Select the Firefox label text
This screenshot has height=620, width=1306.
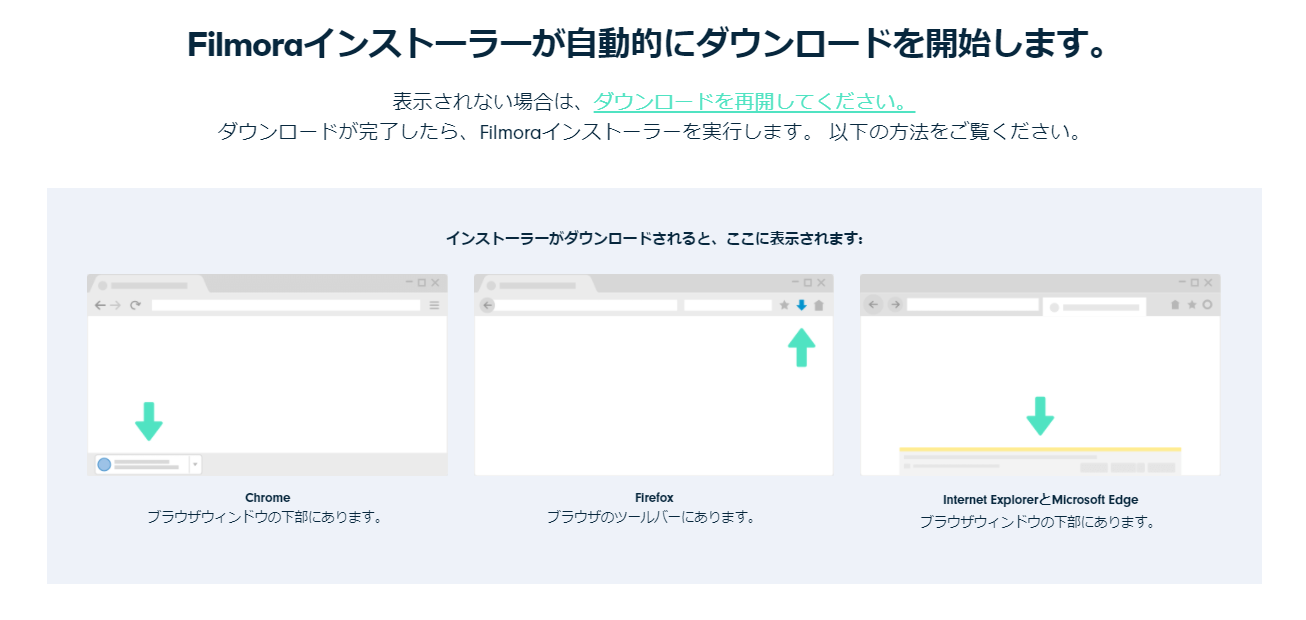[x=654, y=498]
